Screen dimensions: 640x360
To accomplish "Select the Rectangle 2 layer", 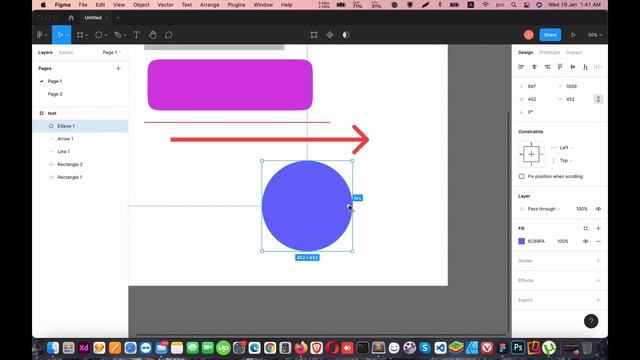I will [80, 164].
